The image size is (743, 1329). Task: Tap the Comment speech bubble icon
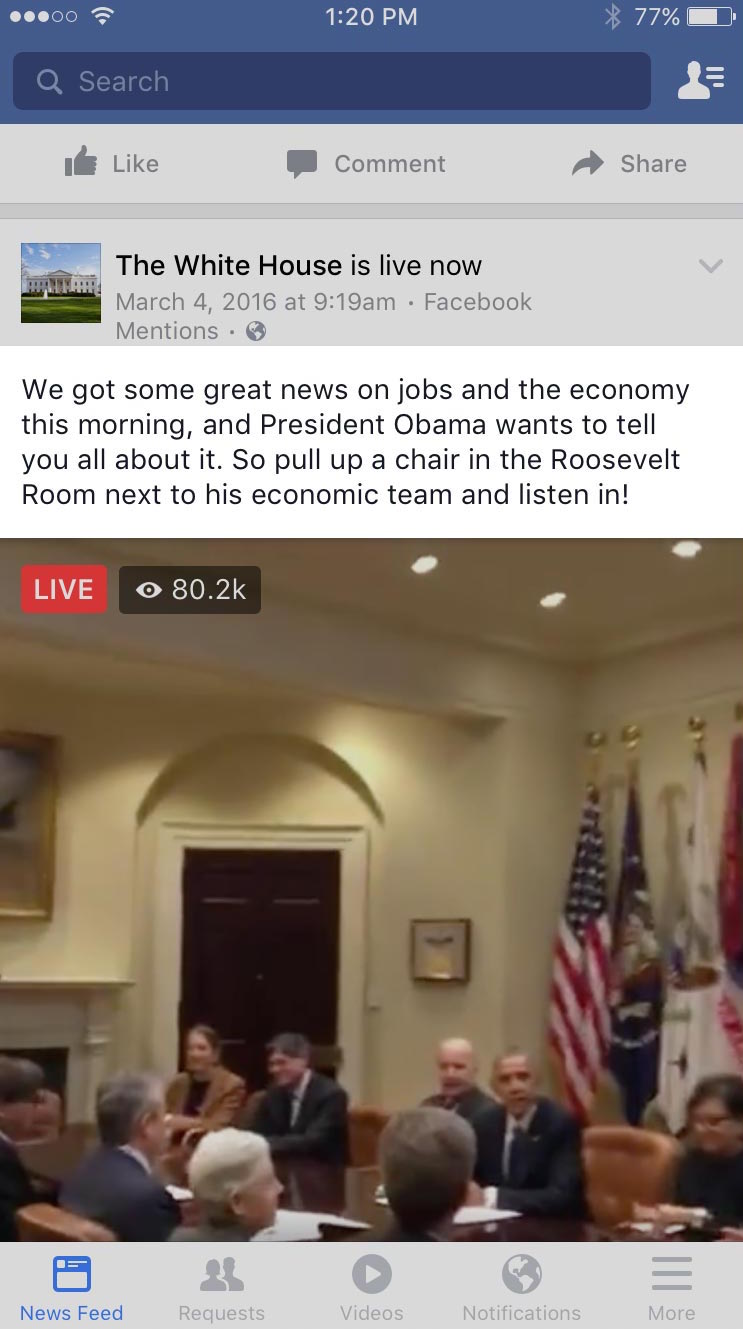tap(302, 164)
